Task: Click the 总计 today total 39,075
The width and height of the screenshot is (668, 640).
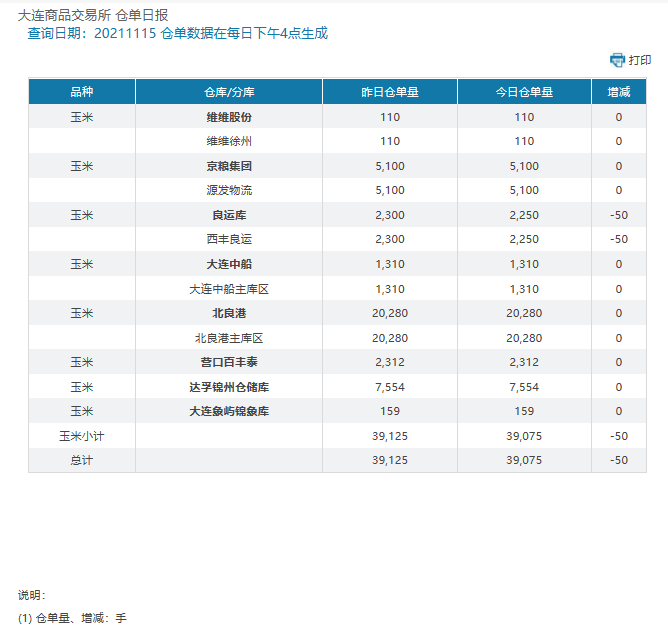Action: [524, 460]
